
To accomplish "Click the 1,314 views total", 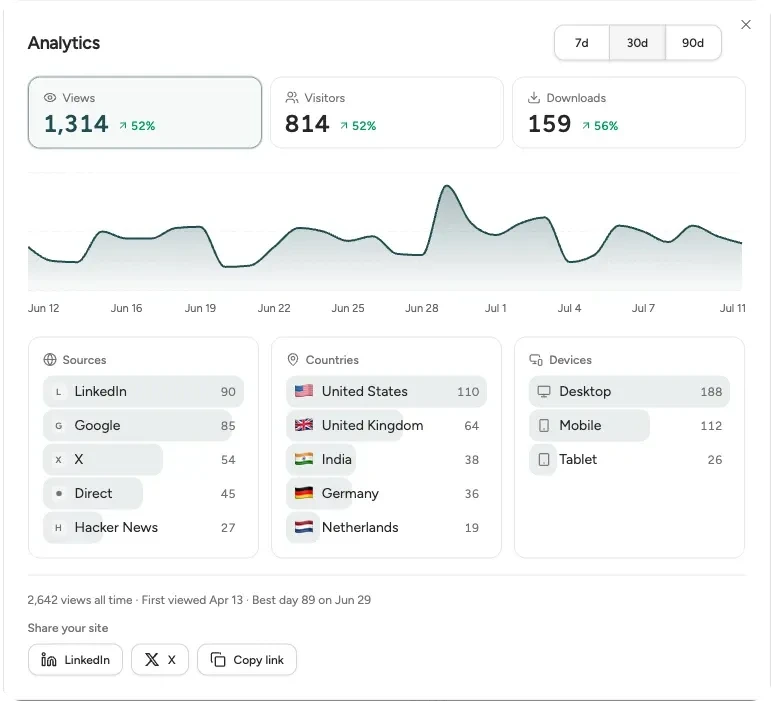I will click(x=76, y=124).
